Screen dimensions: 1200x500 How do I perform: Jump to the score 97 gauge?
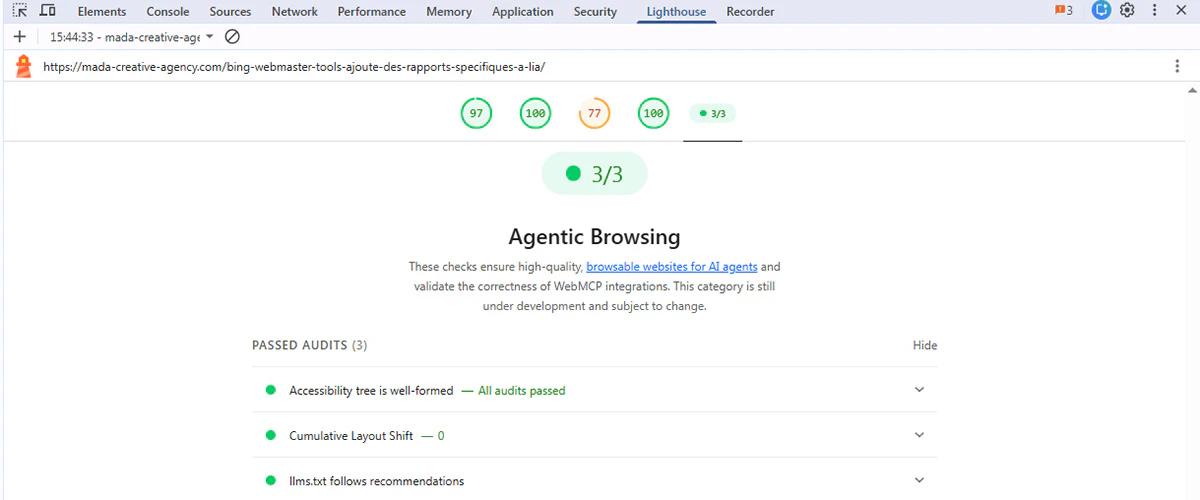476,113
